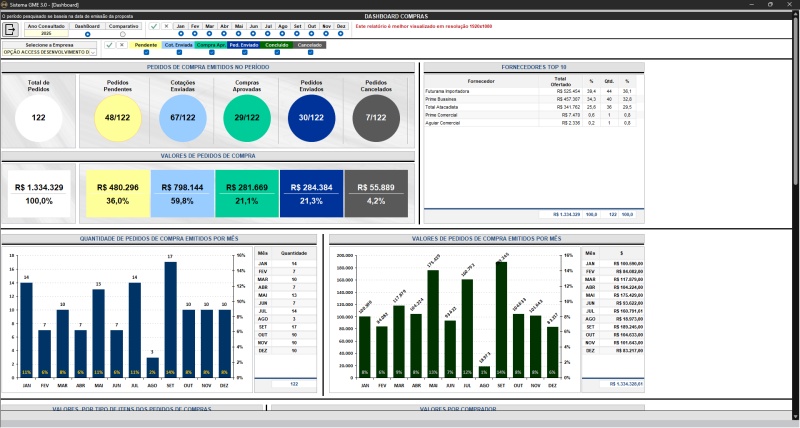Click green checkmark to select all months
Viewport: 800px width, 428px height.
coord(153,26)
